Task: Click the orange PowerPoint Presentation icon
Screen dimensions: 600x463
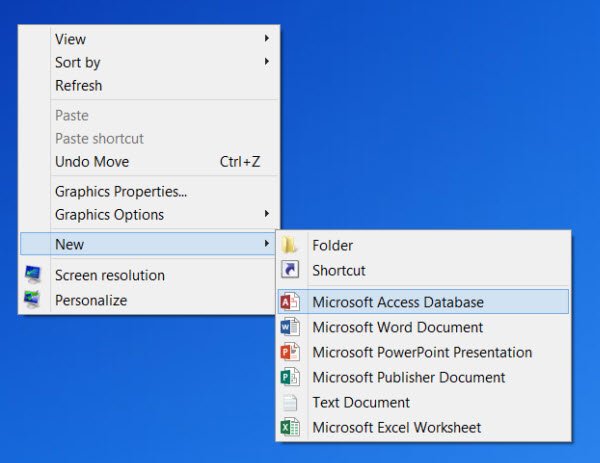Action: tap(290, 352)
